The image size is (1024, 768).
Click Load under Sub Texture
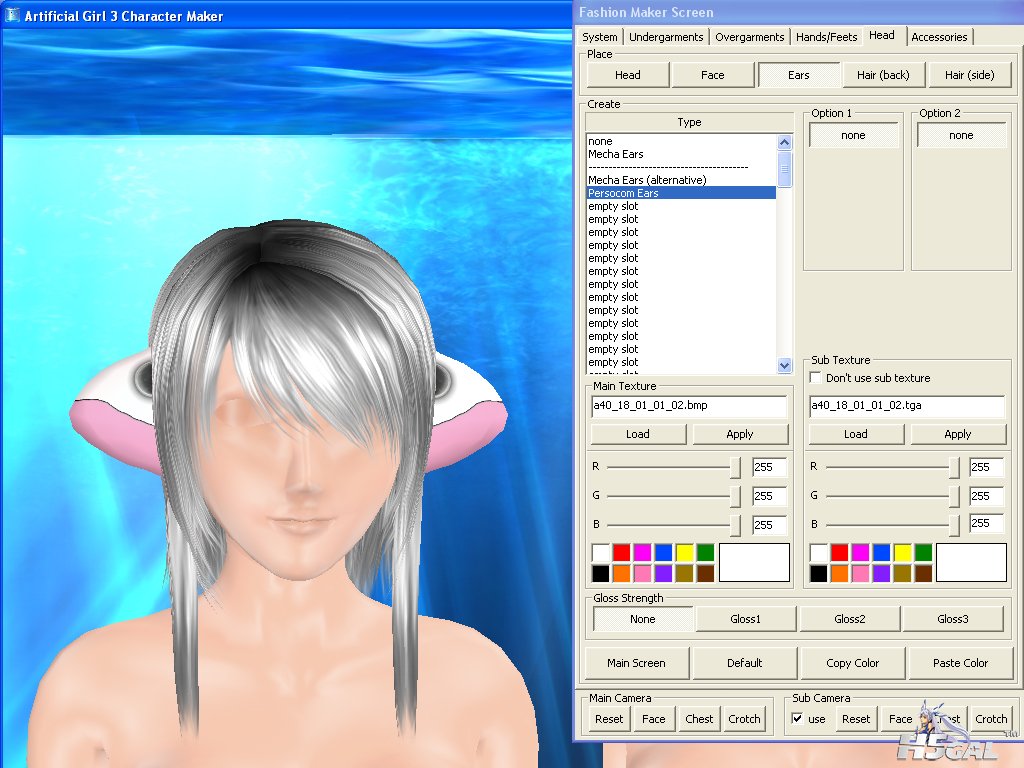pos(856,434)
